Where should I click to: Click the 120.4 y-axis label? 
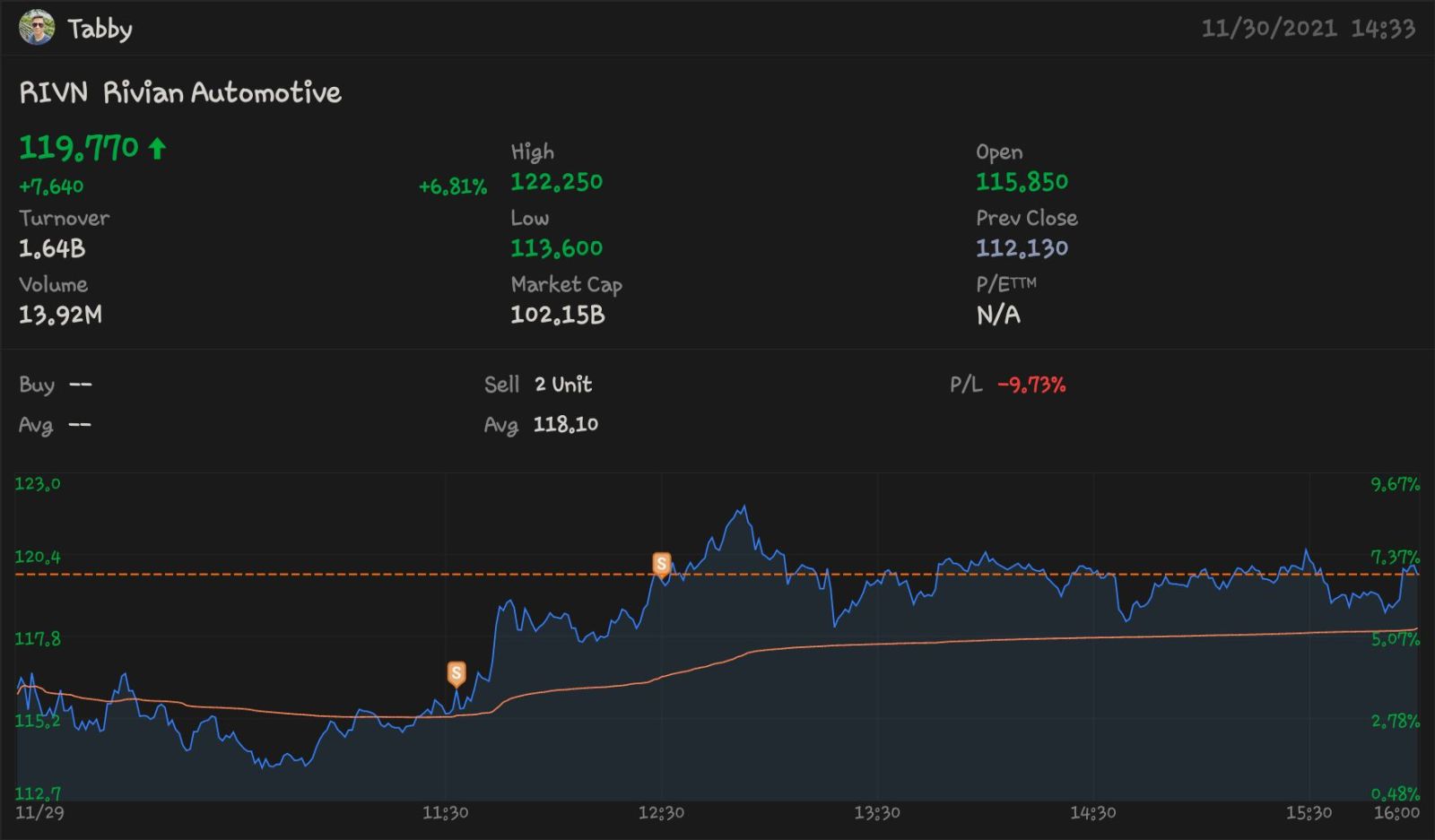pos(38,557)
